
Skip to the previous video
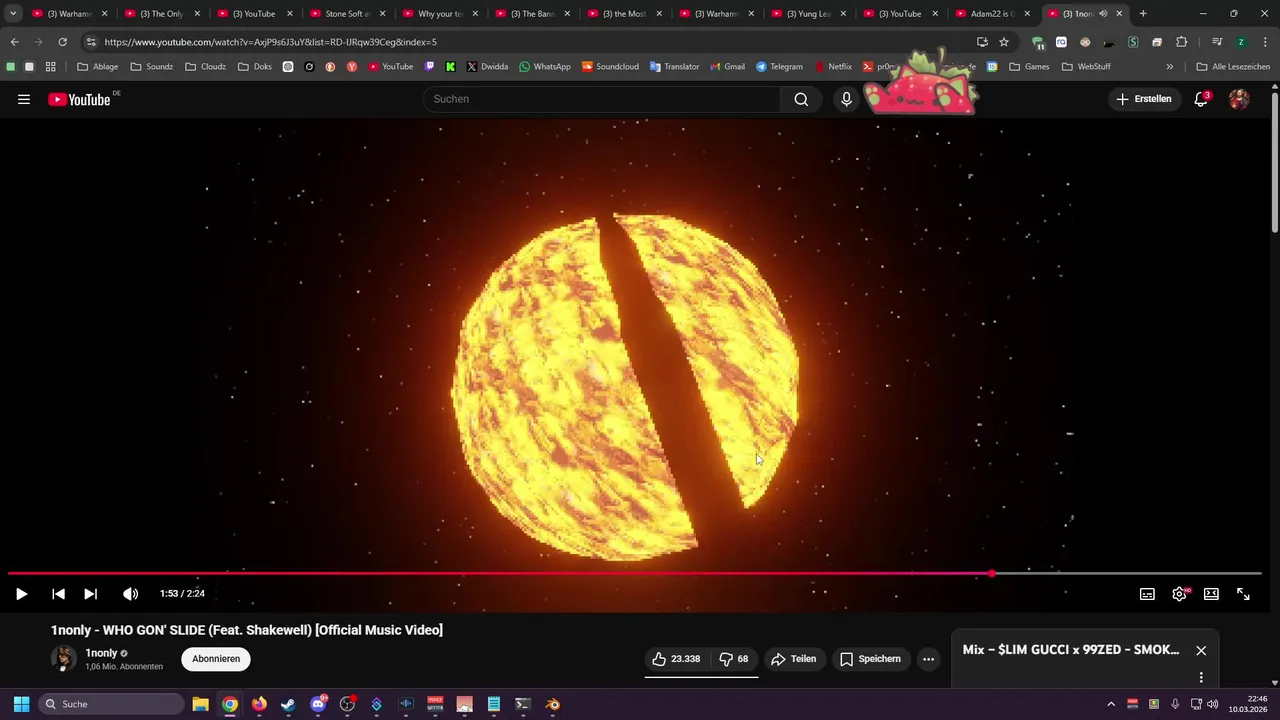(58, 594)
